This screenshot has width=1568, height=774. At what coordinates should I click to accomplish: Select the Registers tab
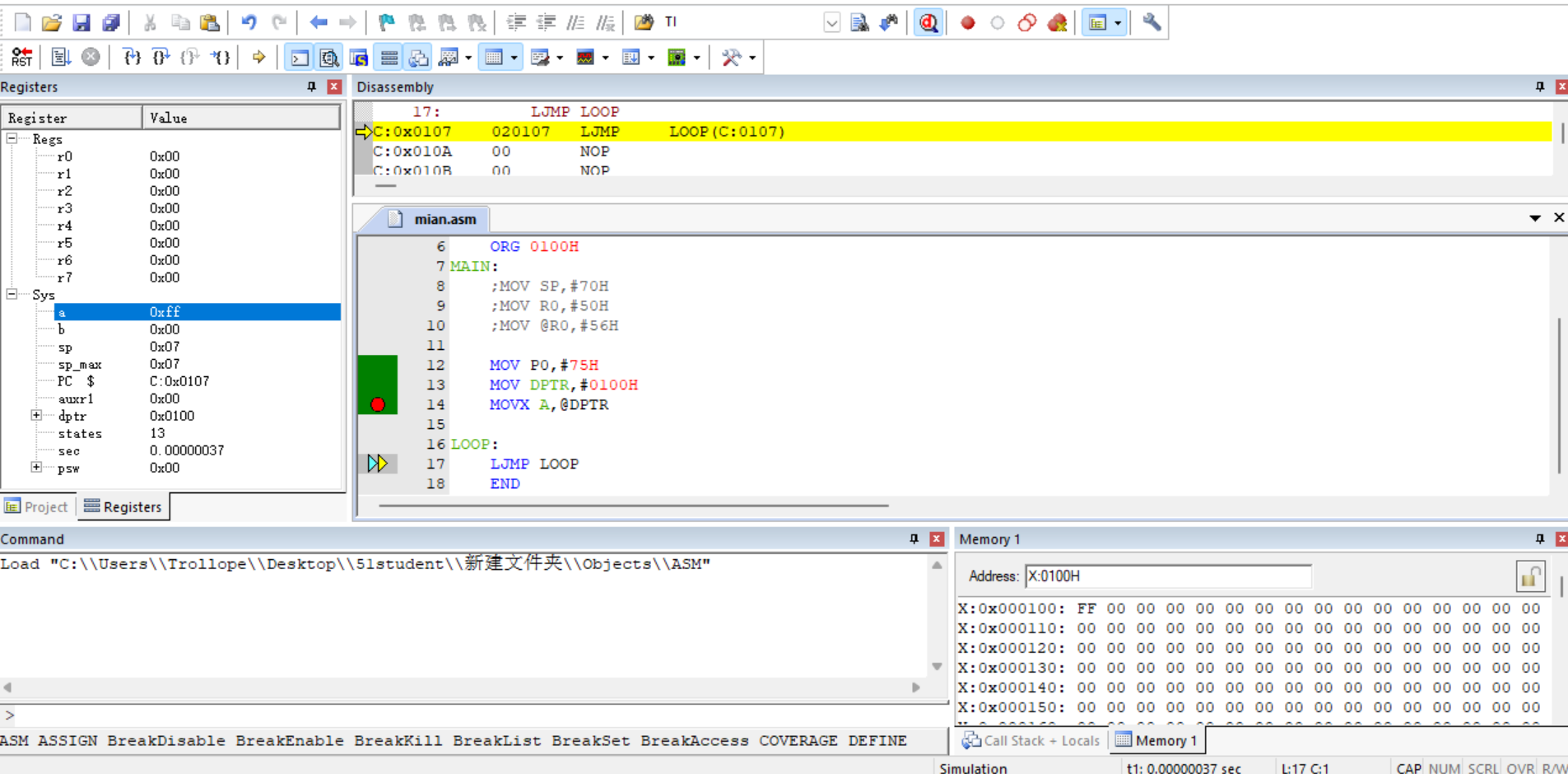point(123,506)
